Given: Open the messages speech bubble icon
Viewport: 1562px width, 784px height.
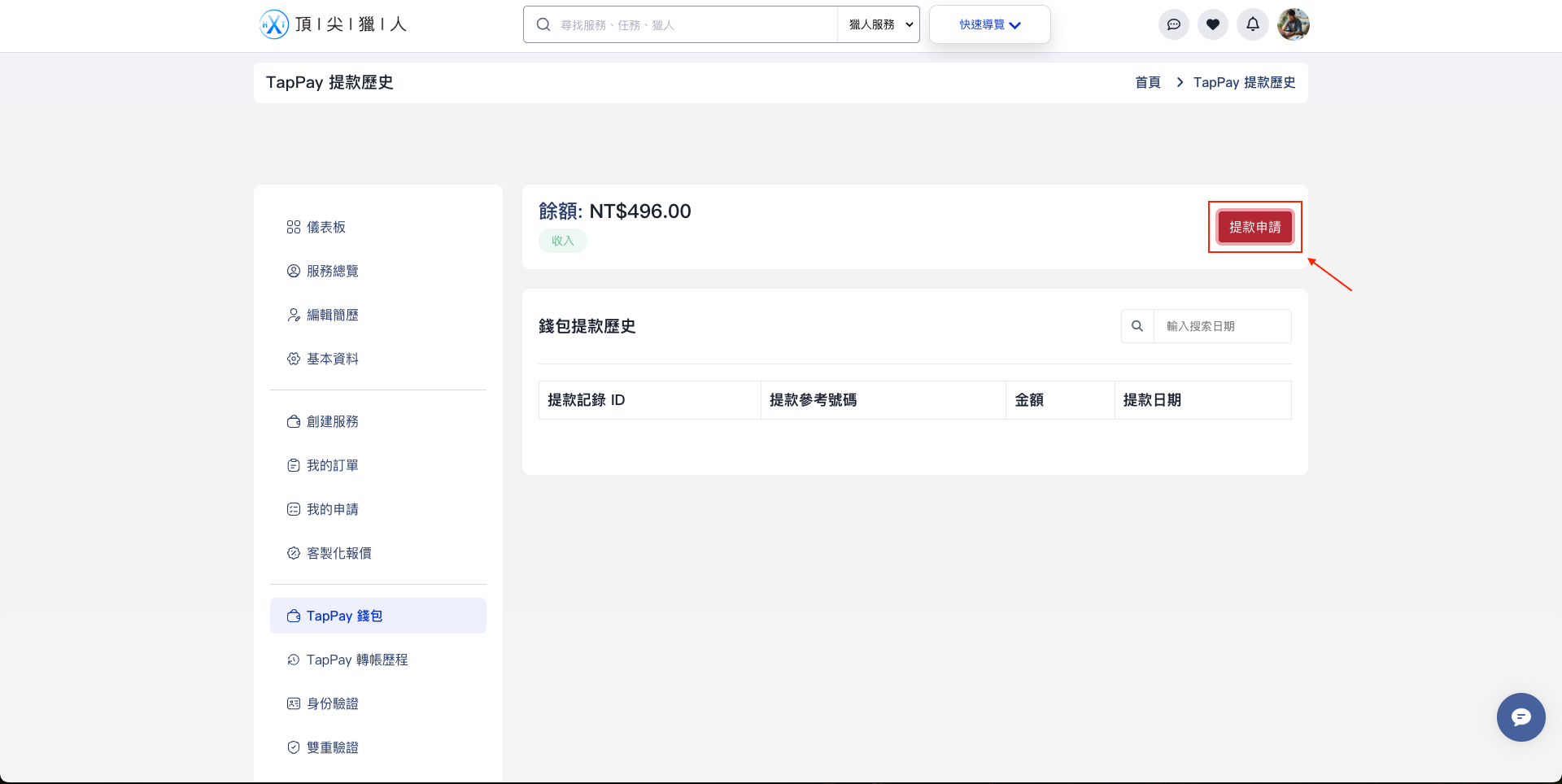Looking at the screenshot, I should [1173, 24].
